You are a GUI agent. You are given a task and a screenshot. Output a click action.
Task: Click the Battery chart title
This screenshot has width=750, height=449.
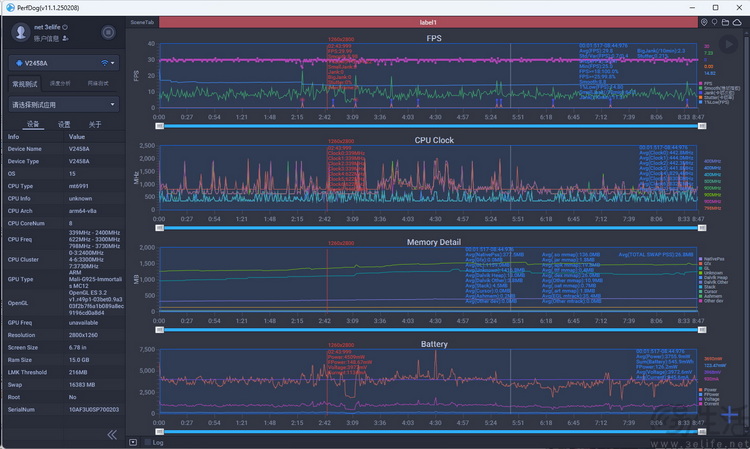(434, 344)
